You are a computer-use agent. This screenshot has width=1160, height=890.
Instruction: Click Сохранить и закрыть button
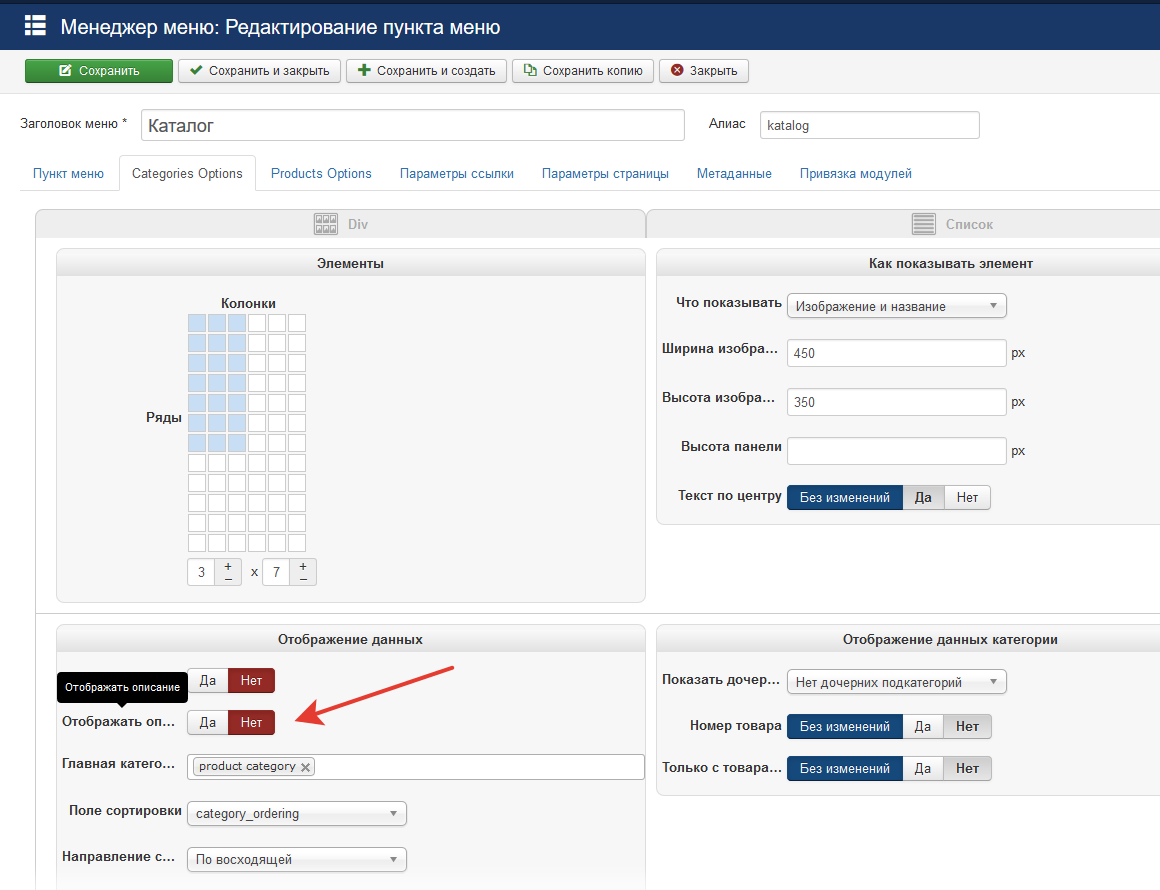point(260,71)
